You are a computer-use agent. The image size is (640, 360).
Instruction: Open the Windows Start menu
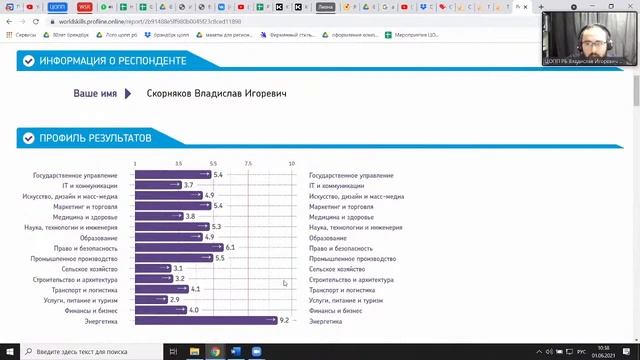pos(10,351)
